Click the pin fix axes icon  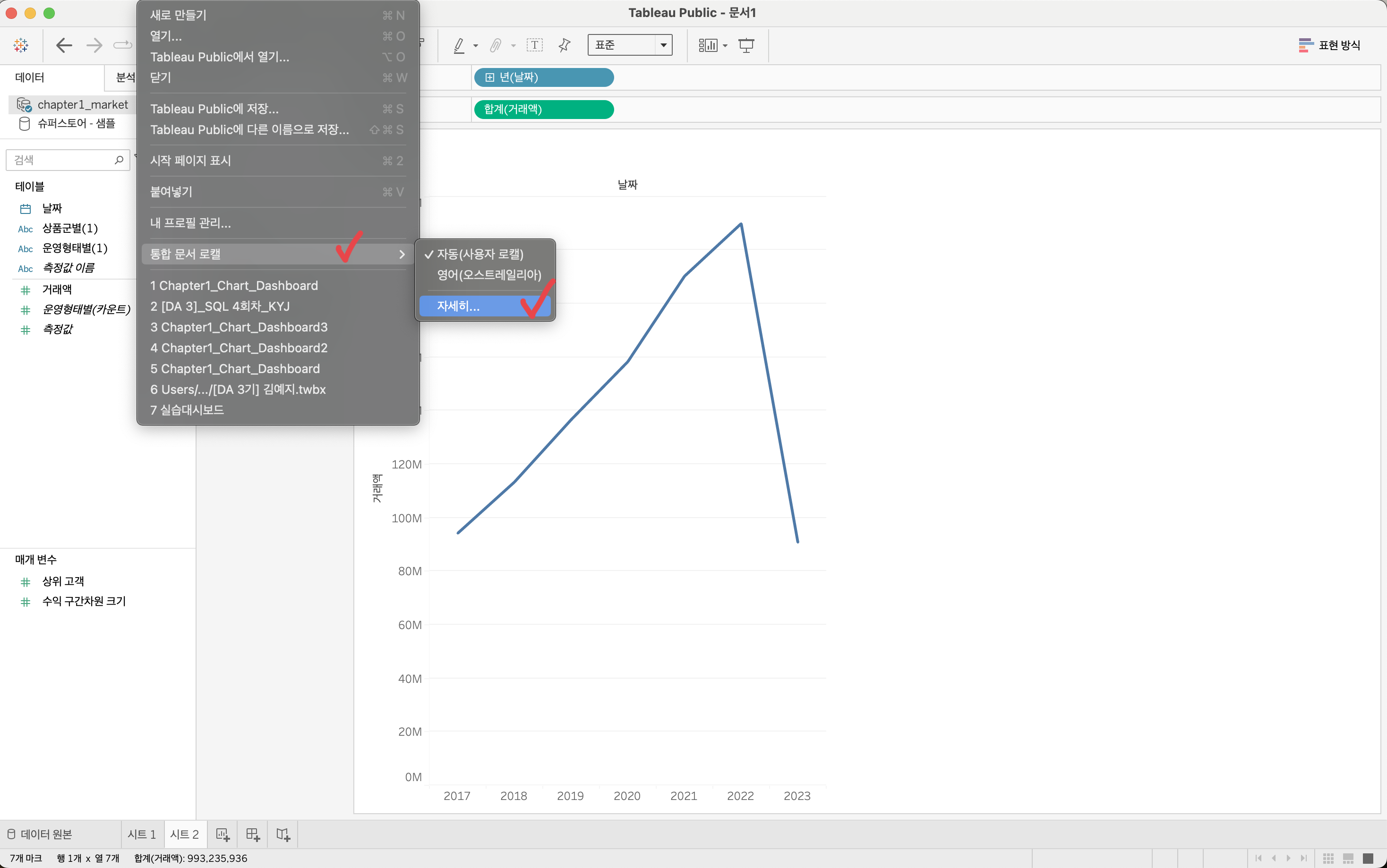pyautogui.click(x=565, y=45)
